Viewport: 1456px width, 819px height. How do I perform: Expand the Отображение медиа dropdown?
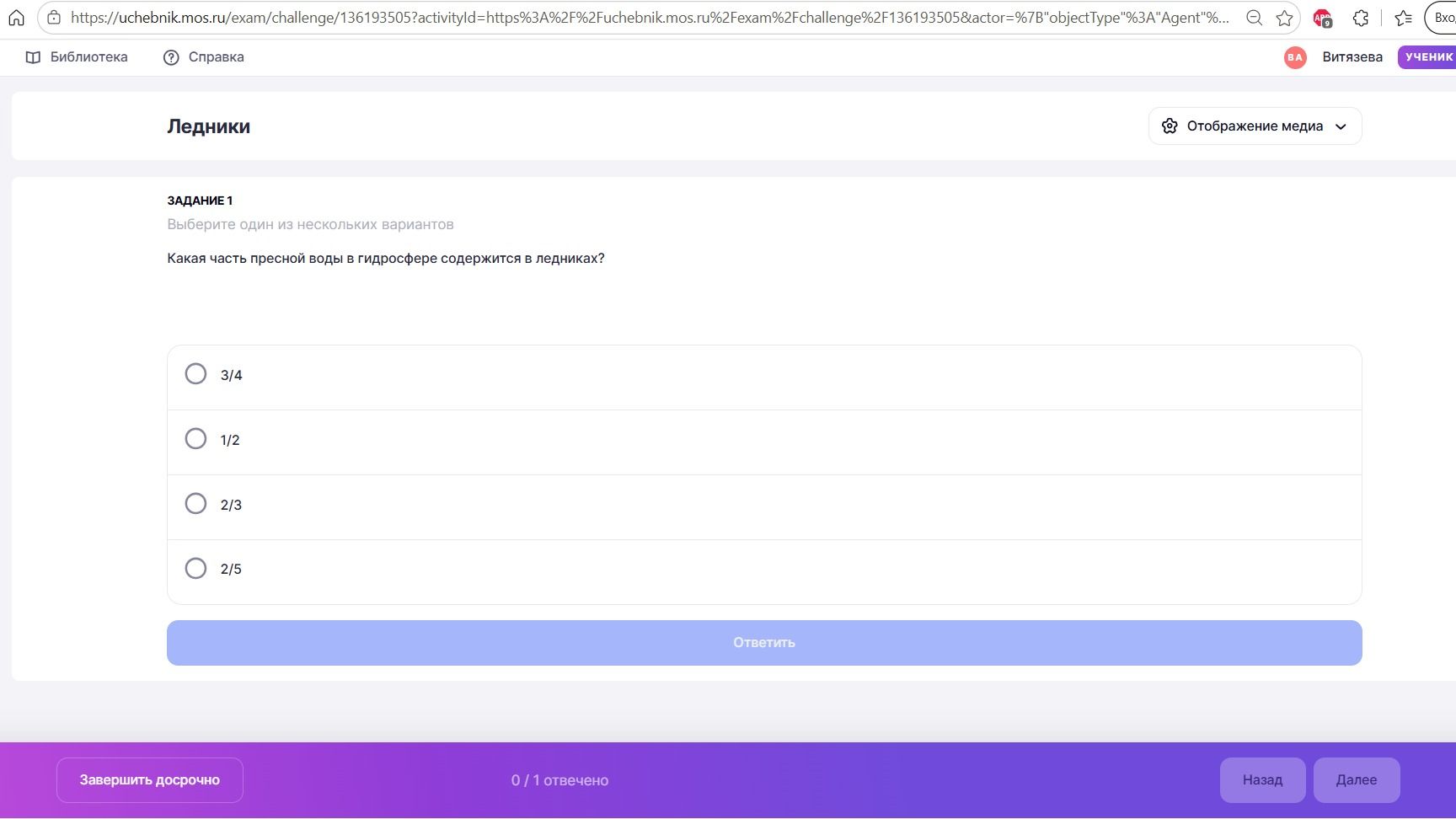pyautogui.click(x=1255, y=126)
